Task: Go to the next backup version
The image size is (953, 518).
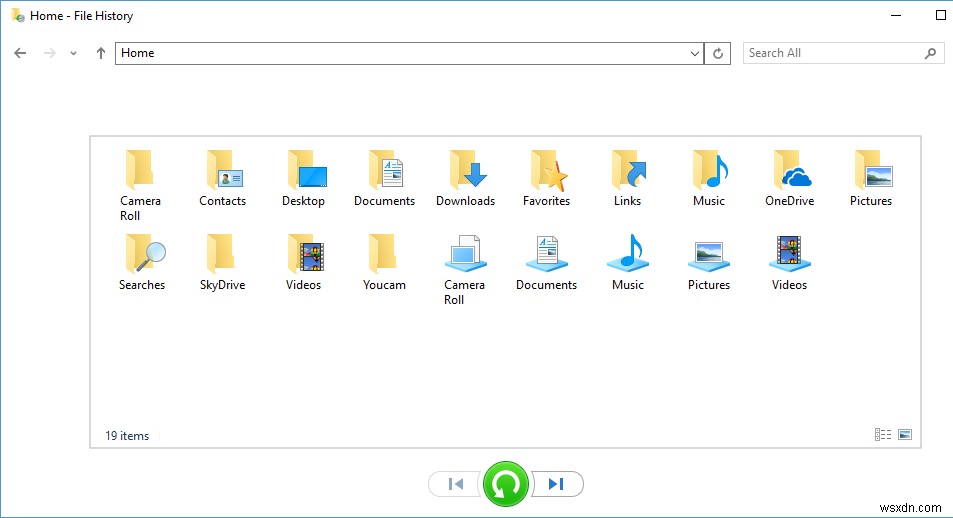Action: click(x=557, y=484)
